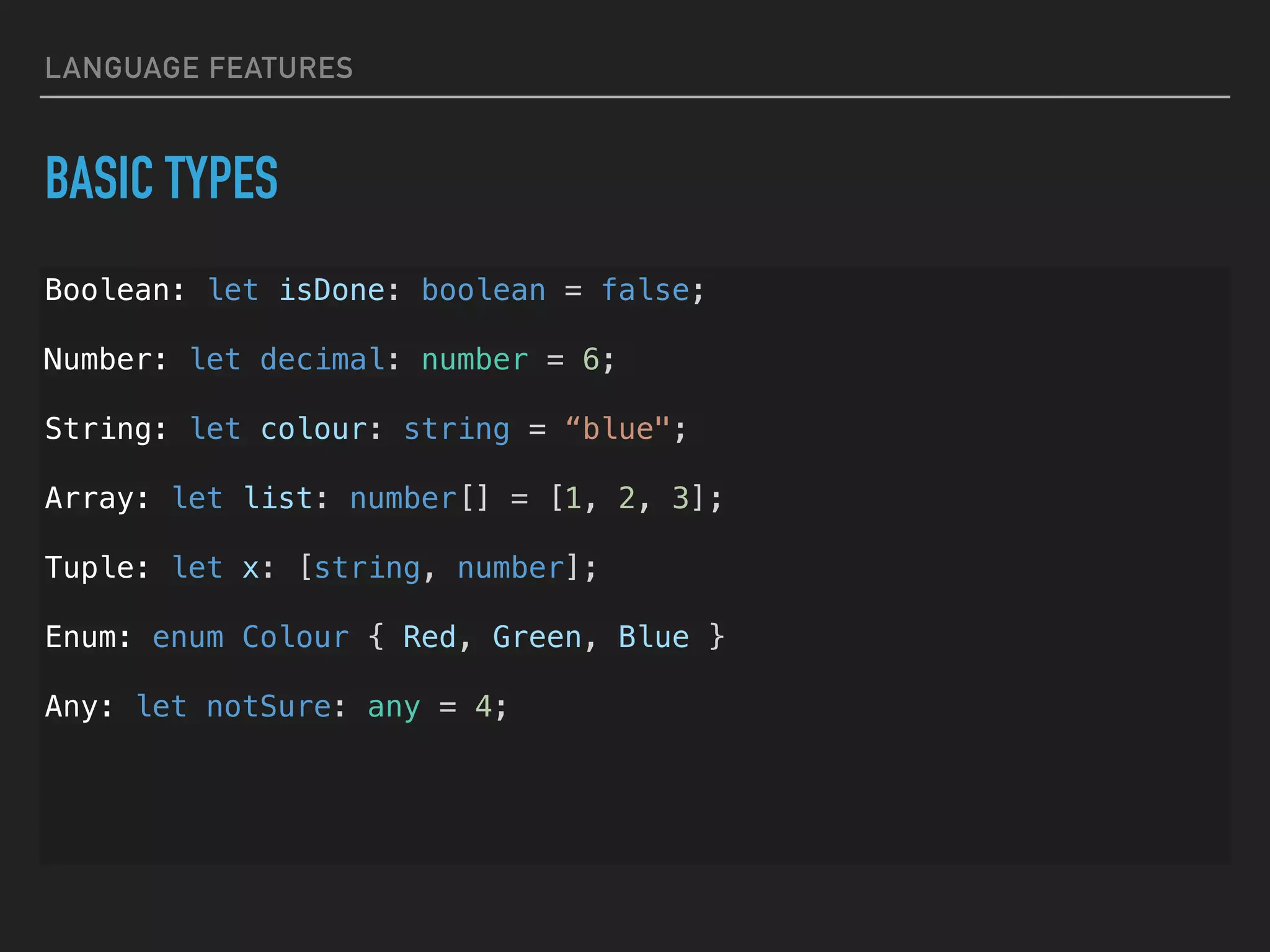Click the 'String:' label
Image resolution: width=1270 pixels, height=952 pixels.
point(106,429)
